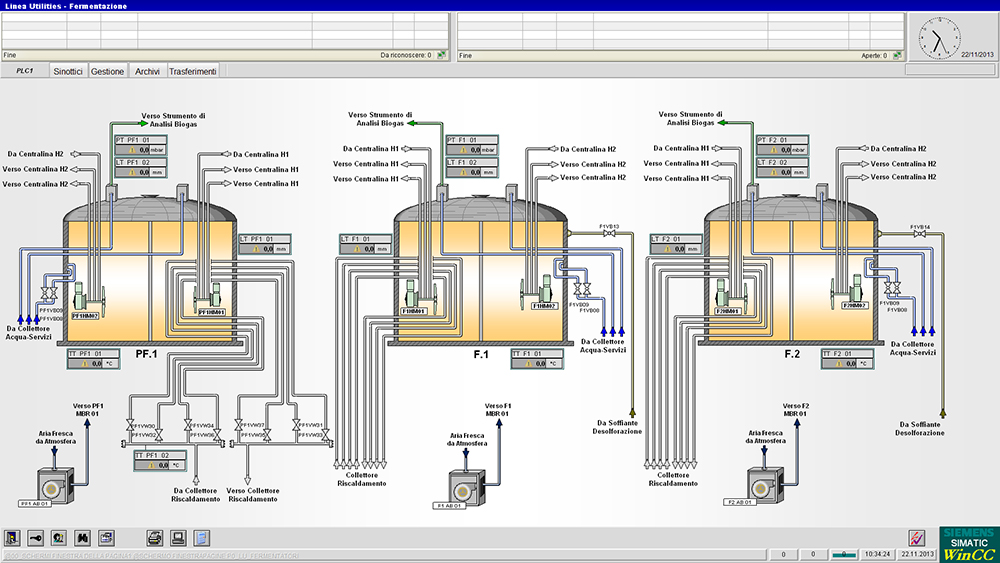Click valve PF1VW36
1000x563 pixels.
coord(217,435)
